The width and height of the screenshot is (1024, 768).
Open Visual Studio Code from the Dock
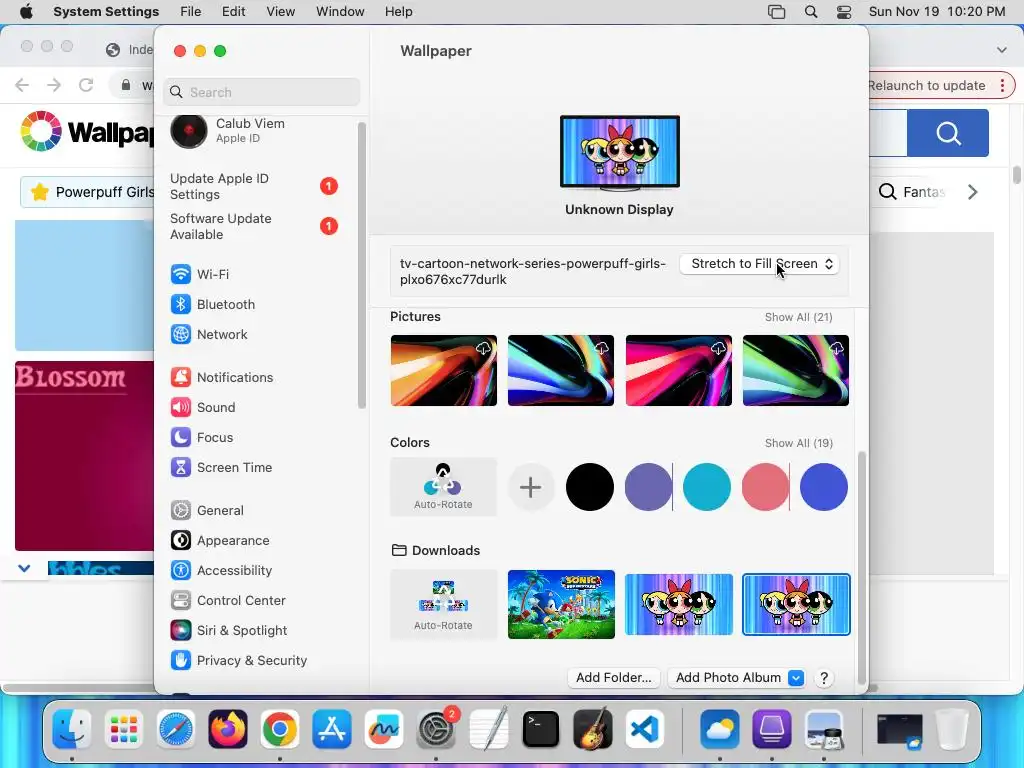pyautogui.click(x=645, y=729)
